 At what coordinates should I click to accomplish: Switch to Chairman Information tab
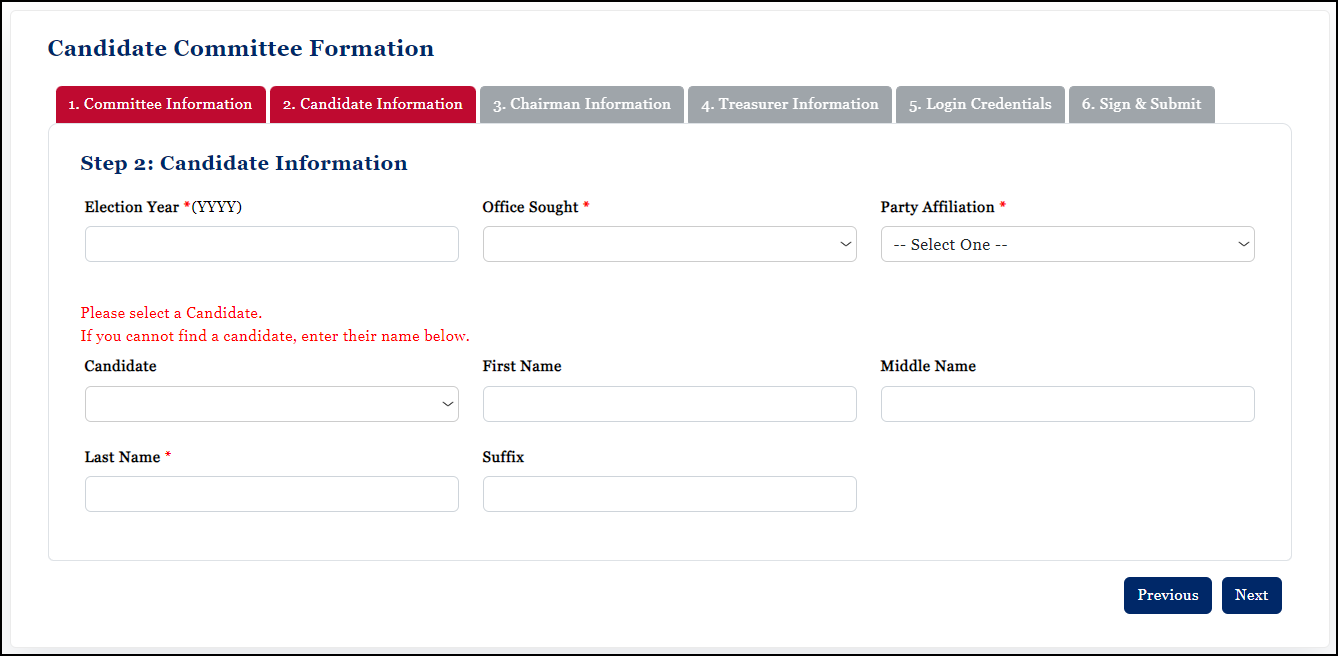(x=581, y=104)
